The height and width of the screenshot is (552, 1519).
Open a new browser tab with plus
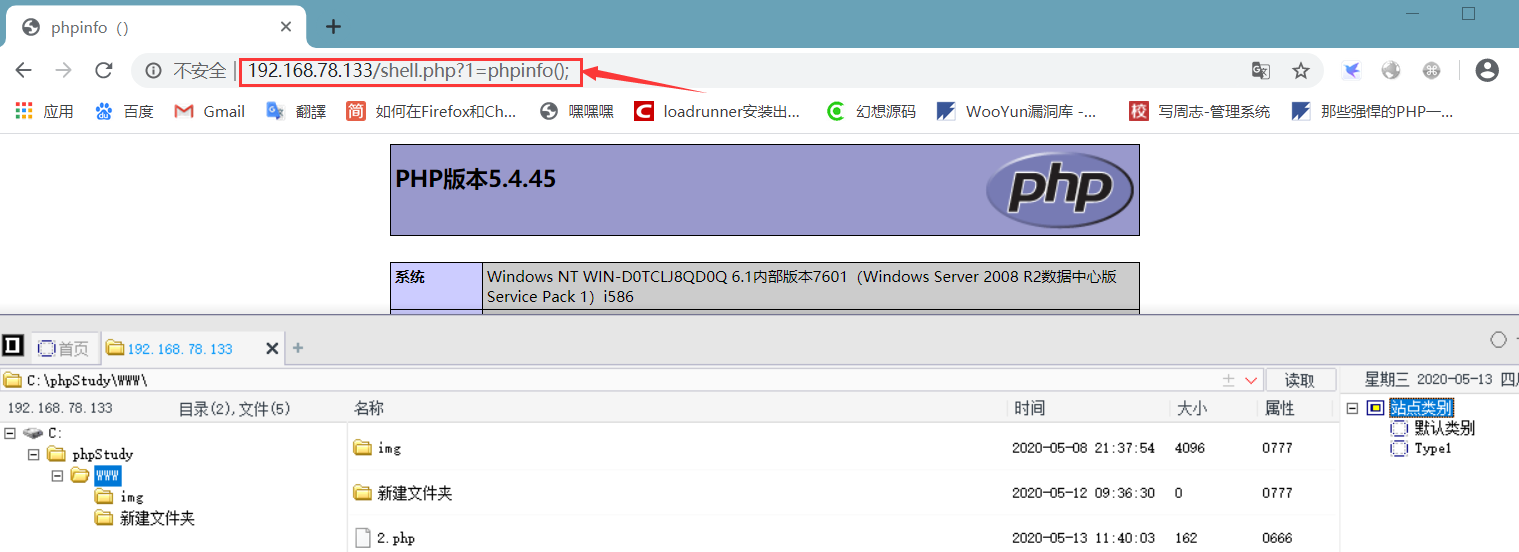pos(334,27)
